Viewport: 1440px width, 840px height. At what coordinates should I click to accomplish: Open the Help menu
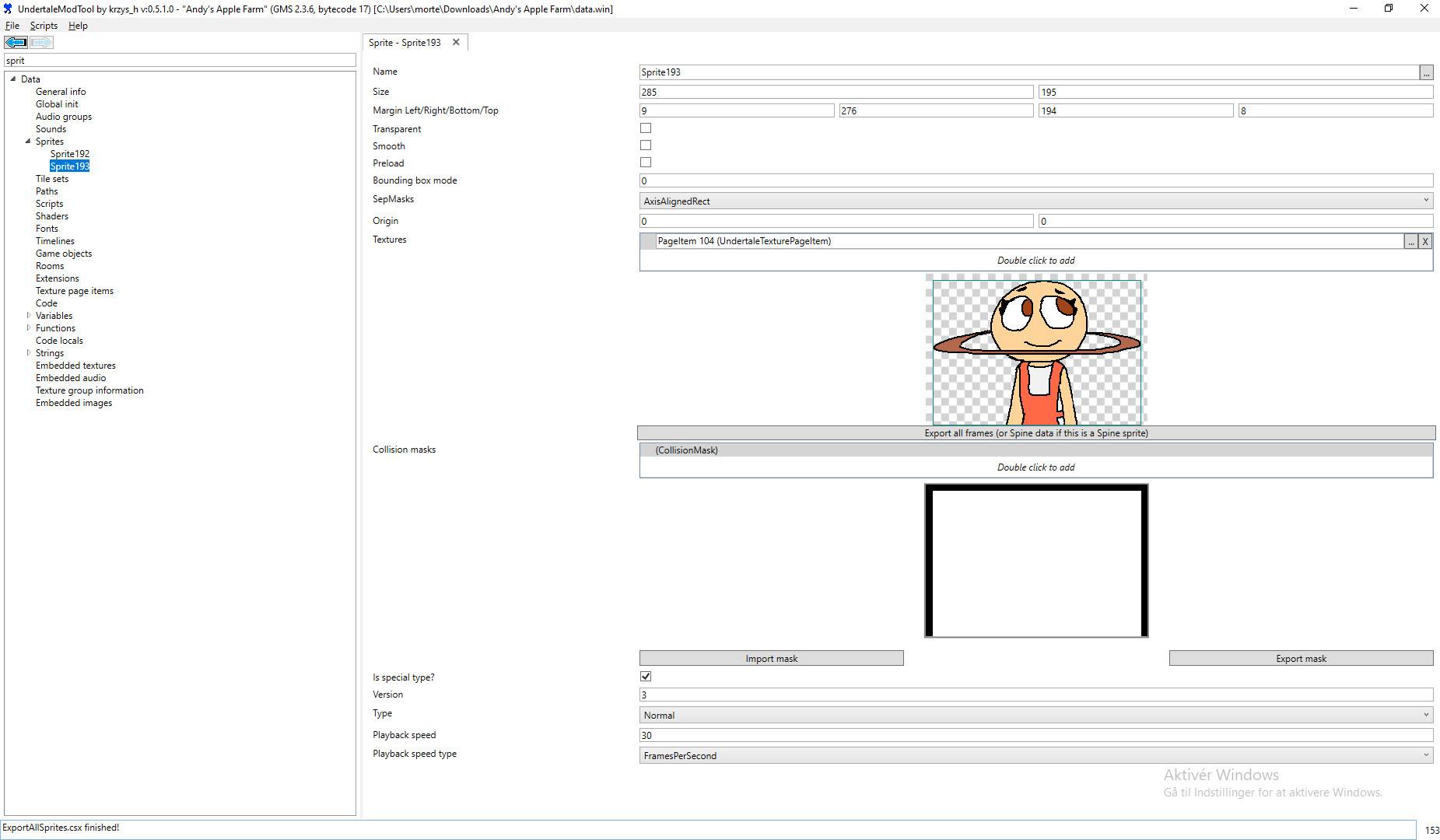pos(78,26)
